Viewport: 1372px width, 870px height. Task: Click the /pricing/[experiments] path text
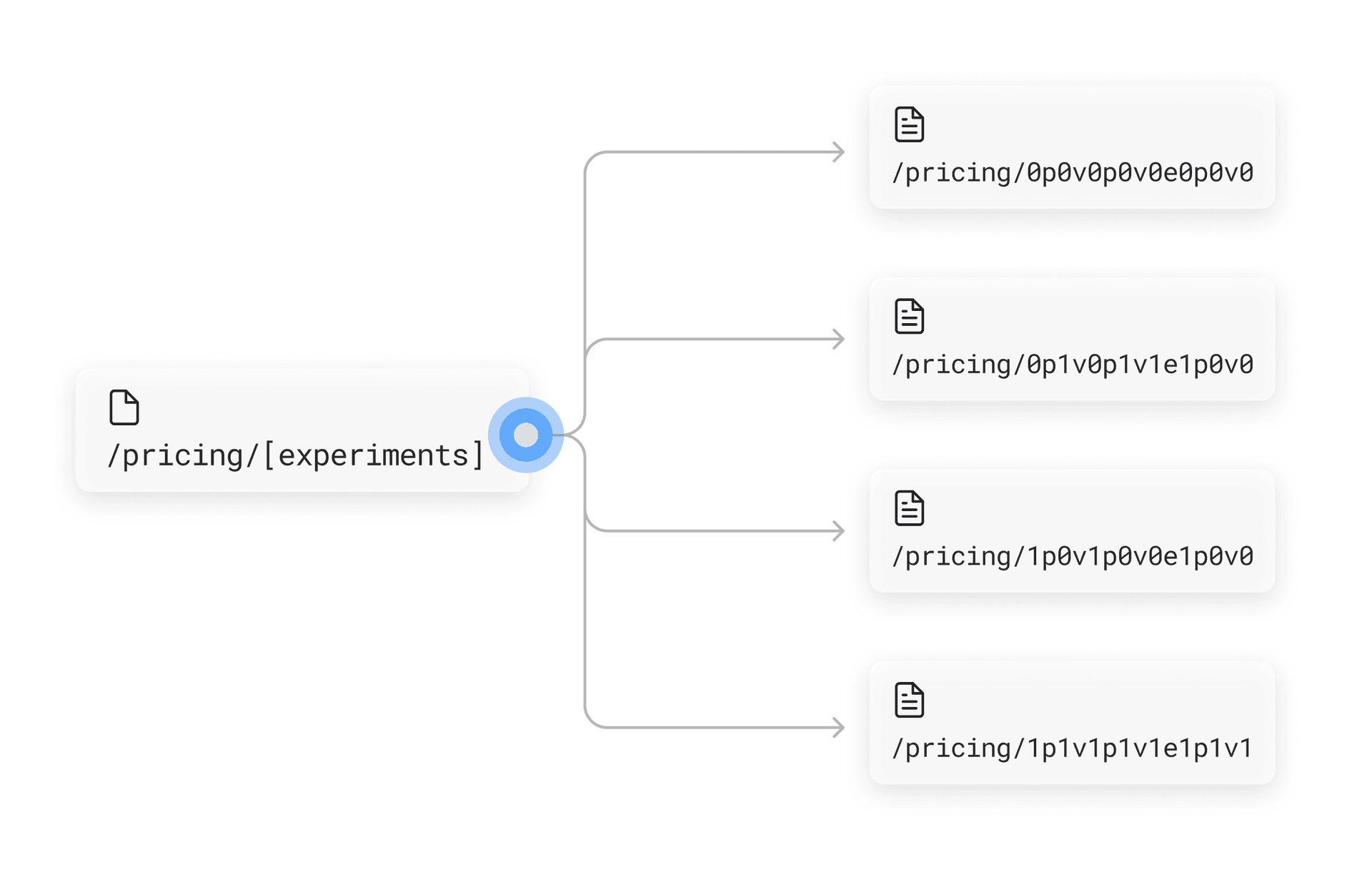[295, 456]
